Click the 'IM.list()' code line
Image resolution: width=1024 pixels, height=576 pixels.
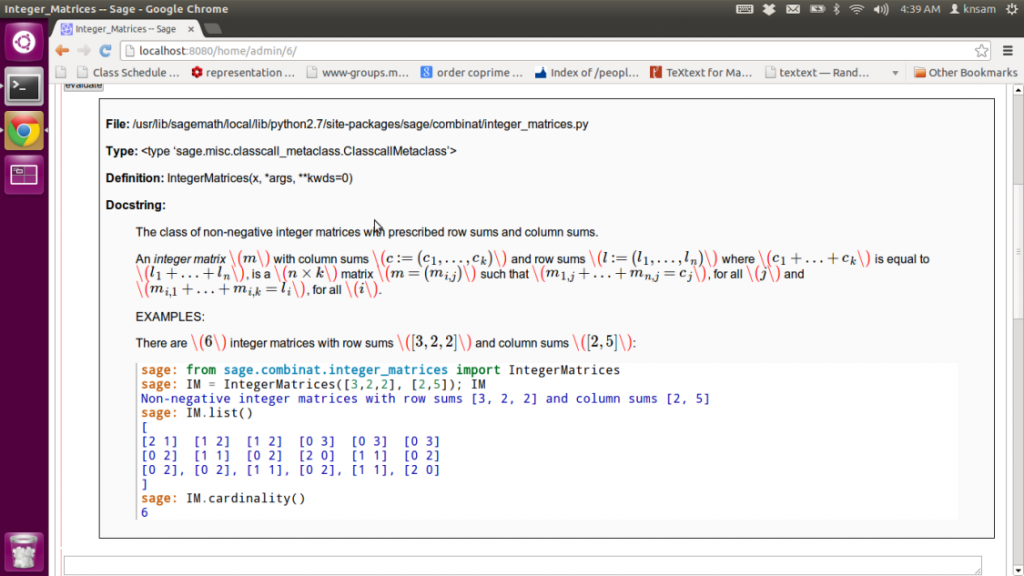[197, 413]
